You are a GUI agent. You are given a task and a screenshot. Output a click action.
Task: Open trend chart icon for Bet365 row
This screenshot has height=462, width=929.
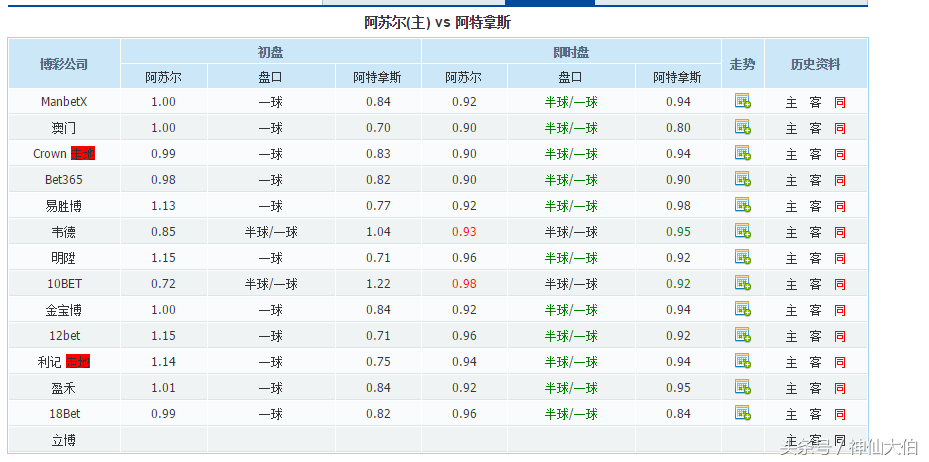pyautogui.click(x=742, y=179)
